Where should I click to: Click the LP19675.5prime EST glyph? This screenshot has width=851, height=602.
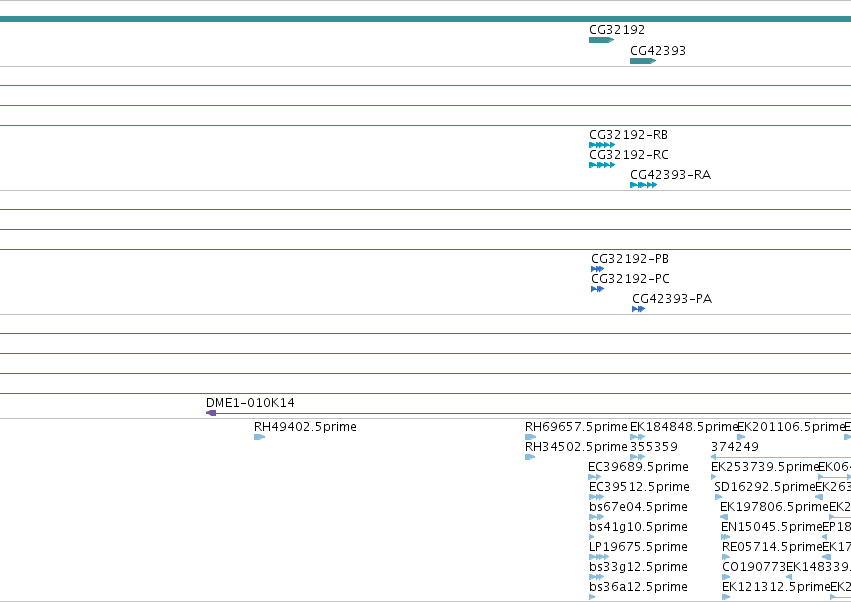(x=599, y=557)
